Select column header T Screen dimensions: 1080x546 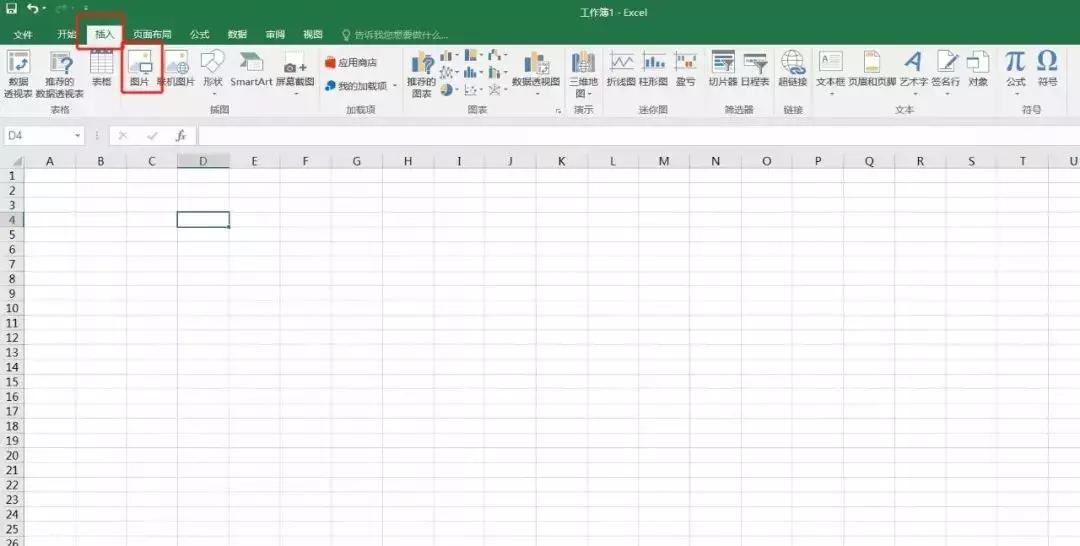click(x=1023, y=161)
